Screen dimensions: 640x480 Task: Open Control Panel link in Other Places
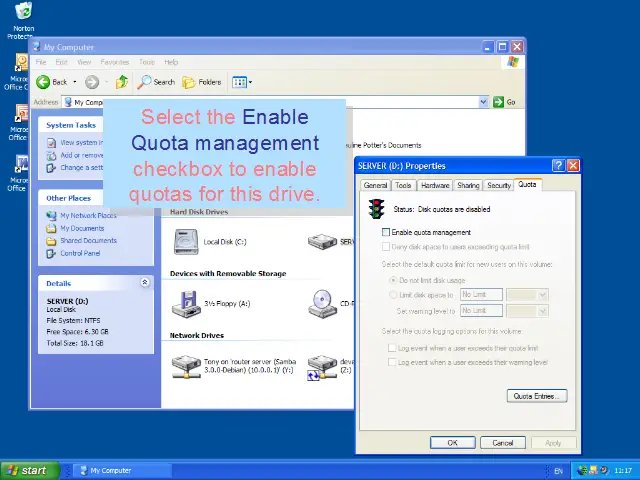80,253
